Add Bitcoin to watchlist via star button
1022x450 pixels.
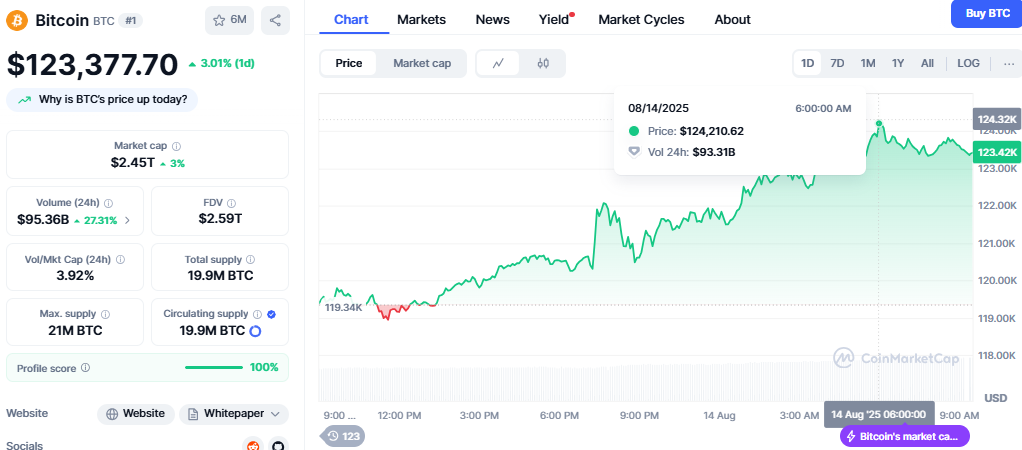tap(229, 20)
